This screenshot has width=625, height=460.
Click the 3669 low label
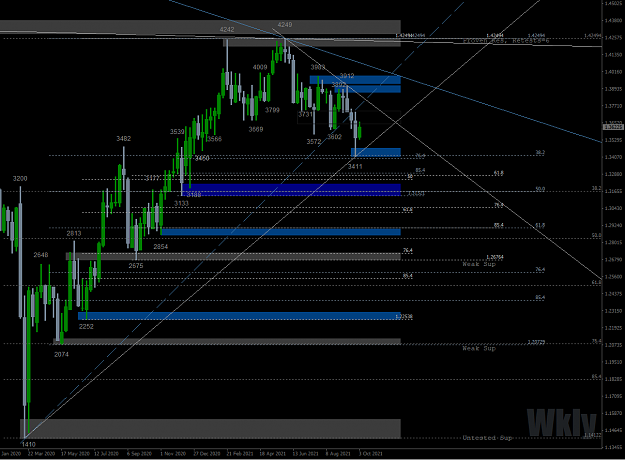coord(256,130)
